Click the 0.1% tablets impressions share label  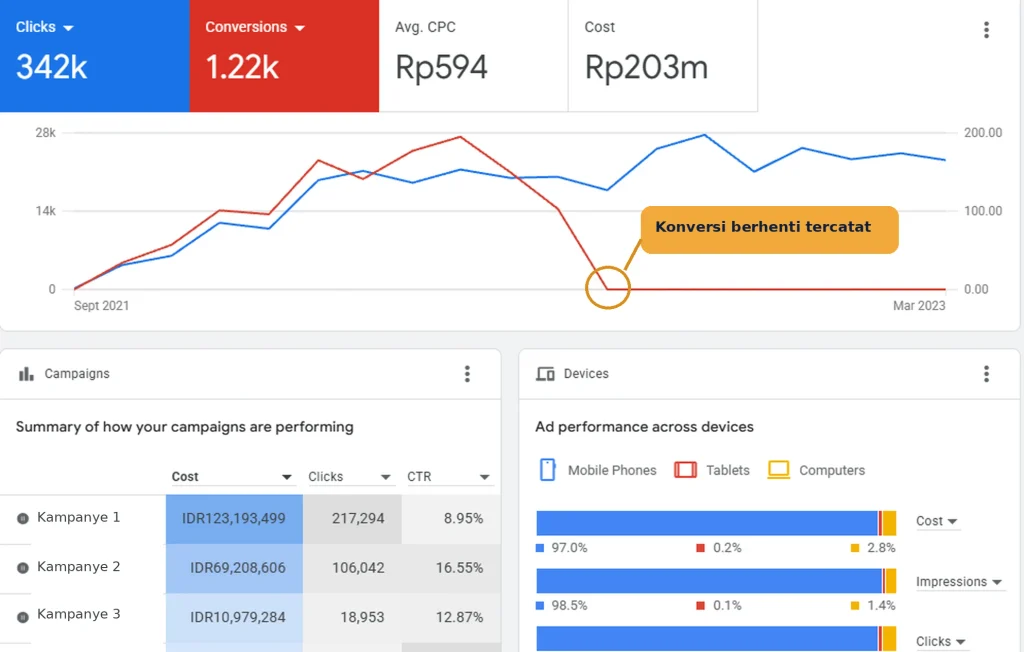point(727,606)
